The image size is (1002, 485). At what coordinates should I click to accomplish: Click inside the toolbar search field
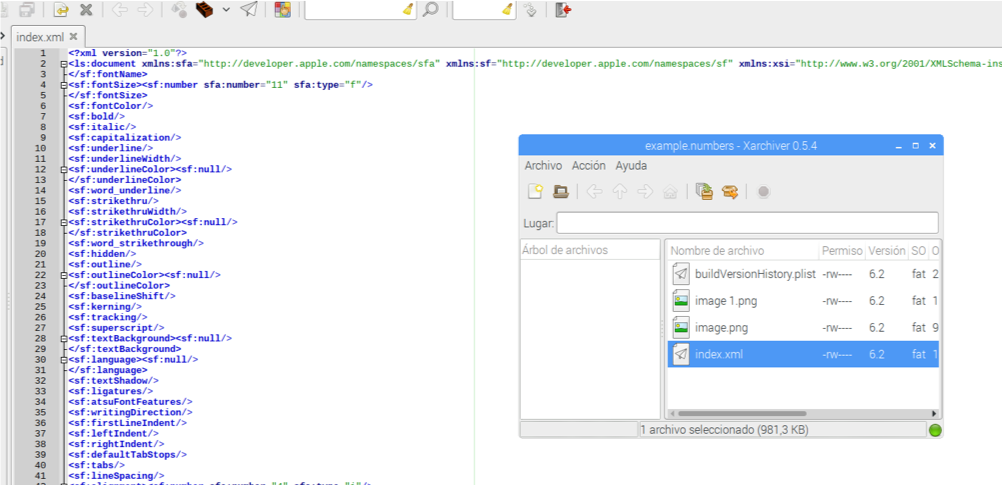click(353, 10)
